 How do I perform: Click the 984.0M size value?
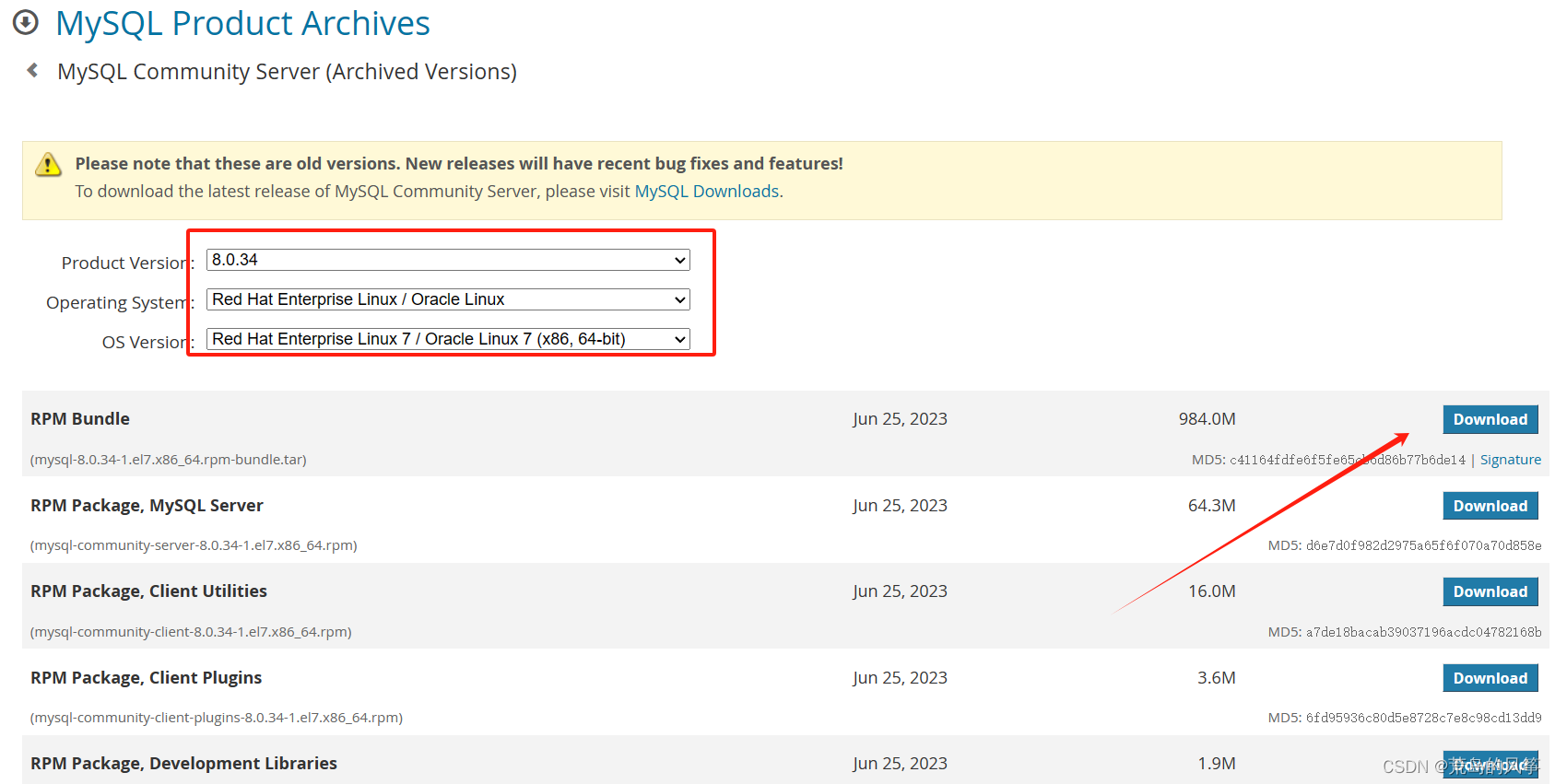1207,418
